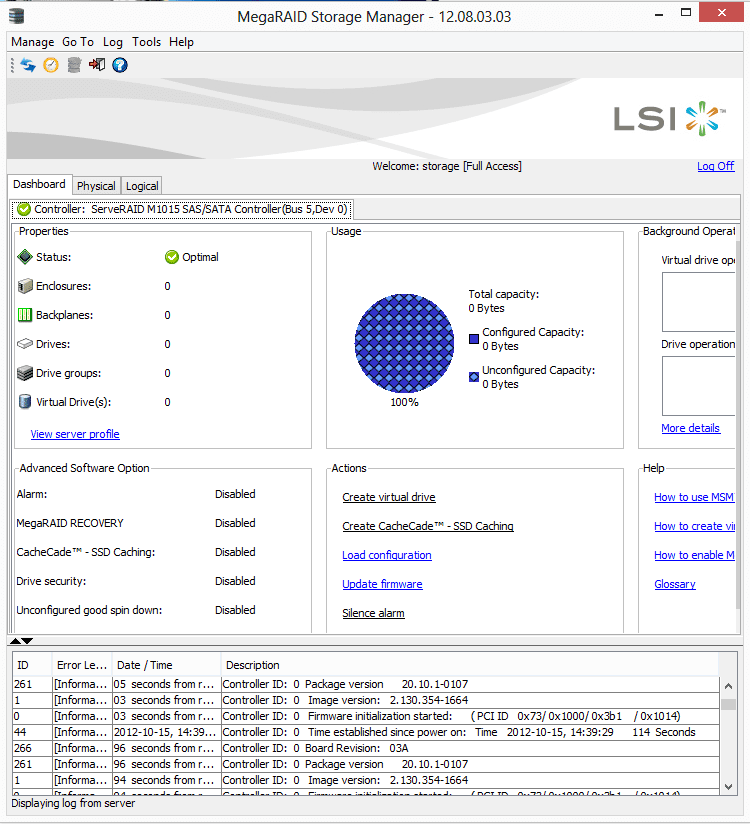Click 'Displaying log from server' status text
Screen dimensions: 750x824
pos(73,804)
